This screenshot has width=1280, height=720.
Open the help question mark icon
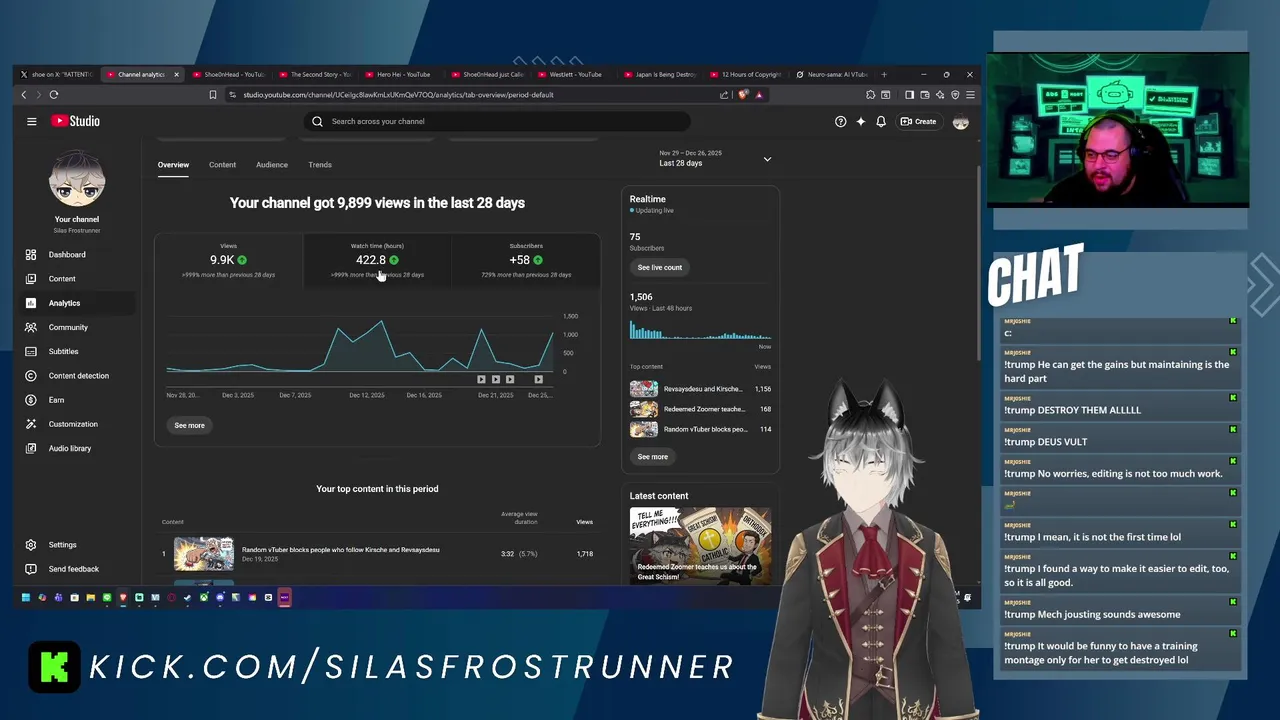coord(840,121)
